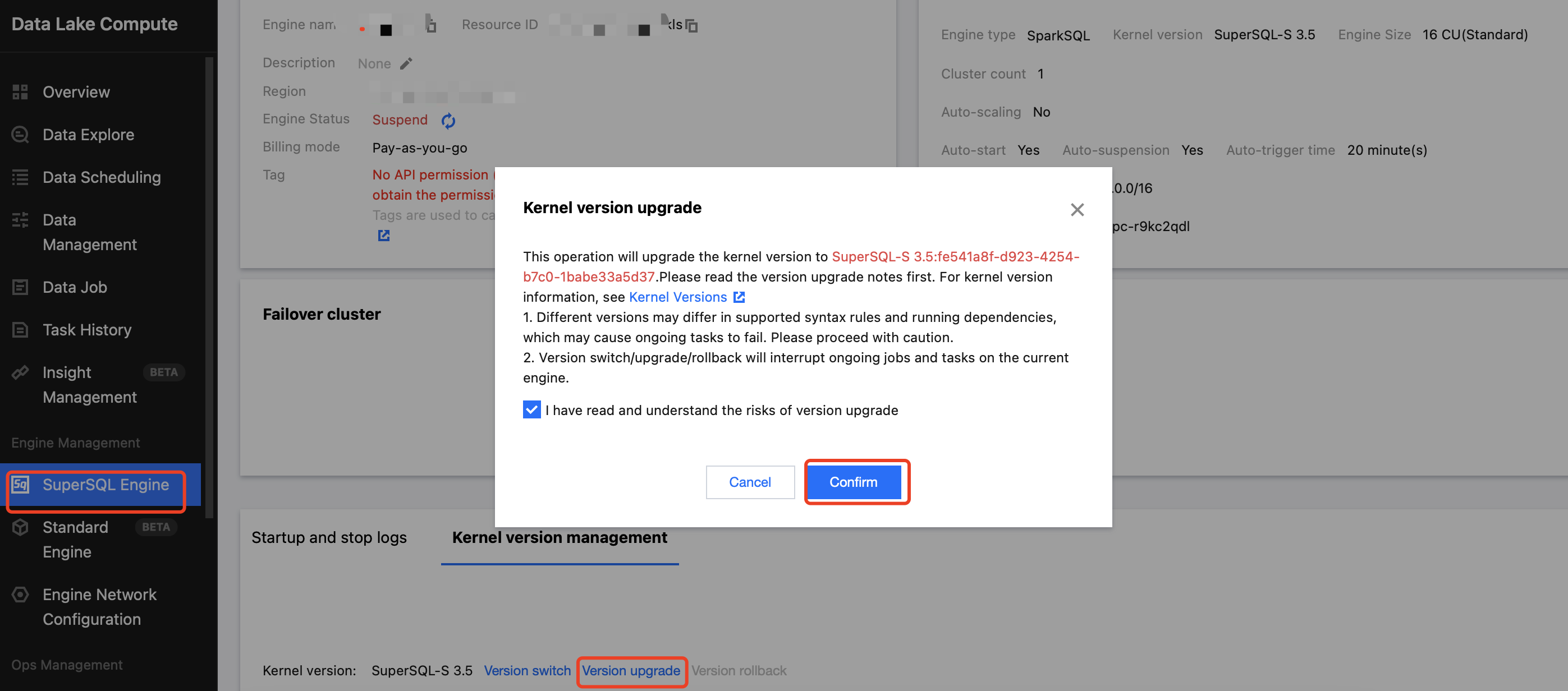This screenshot has height=691, width=1568.
Task: Uncheck the risks acknowledgment checkbox
Action: (x=531, y=409)
